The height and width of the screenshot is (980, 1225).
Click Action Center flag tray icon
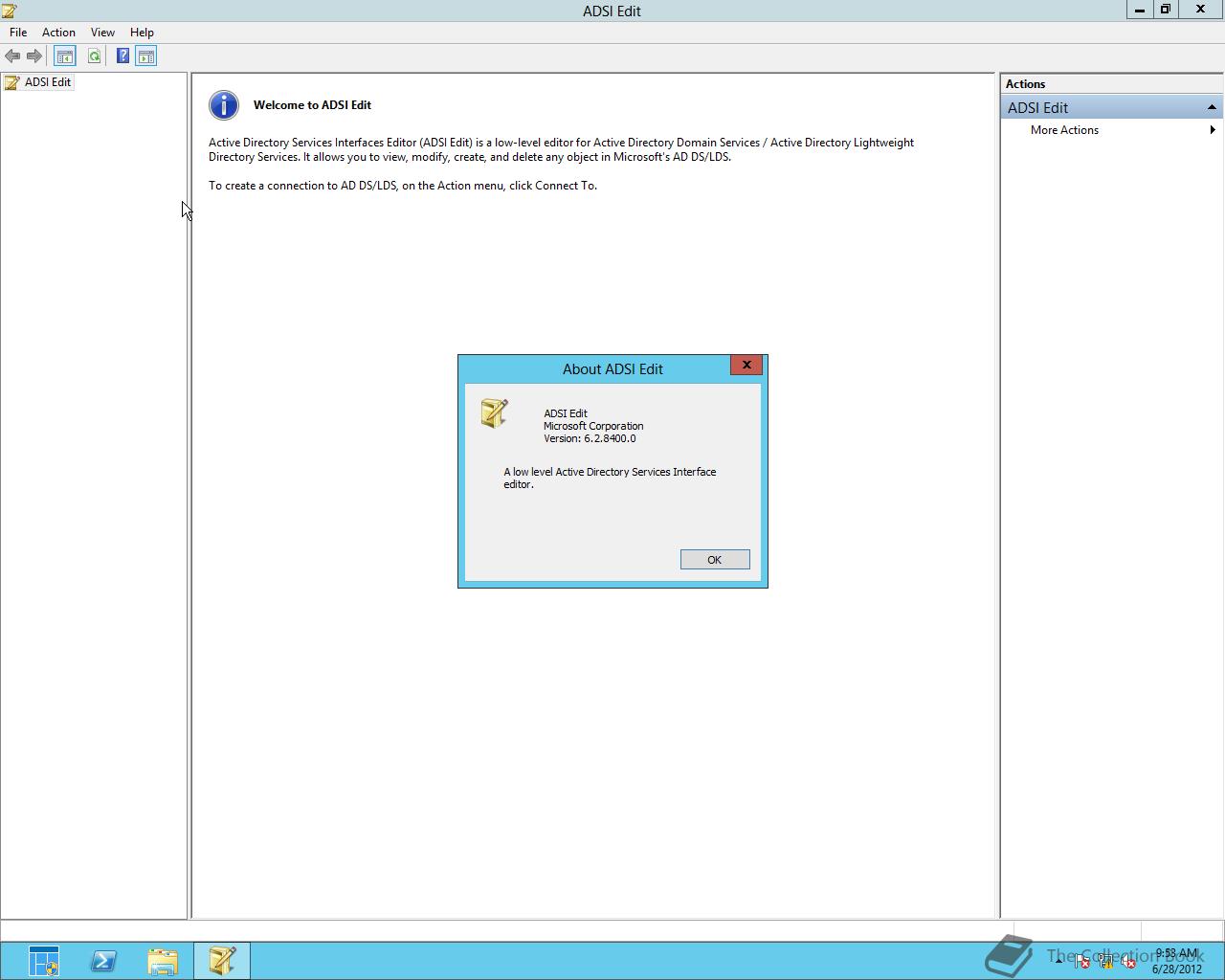(1081, 962)
